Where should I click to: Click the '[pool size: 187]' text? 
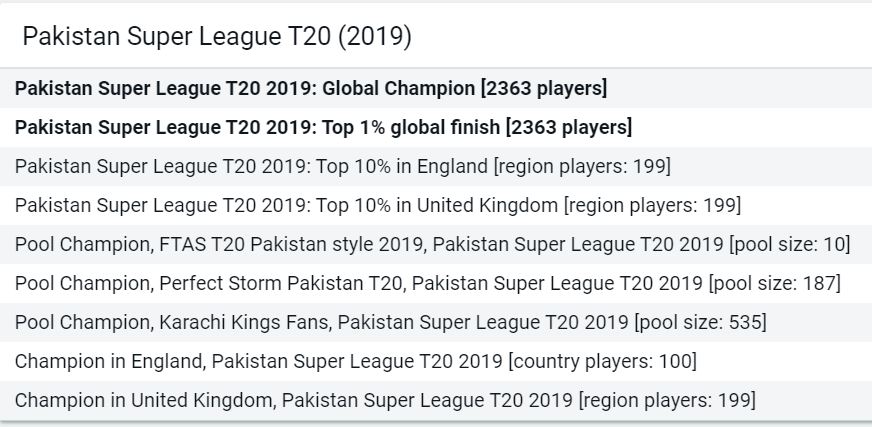pos(775,283)
